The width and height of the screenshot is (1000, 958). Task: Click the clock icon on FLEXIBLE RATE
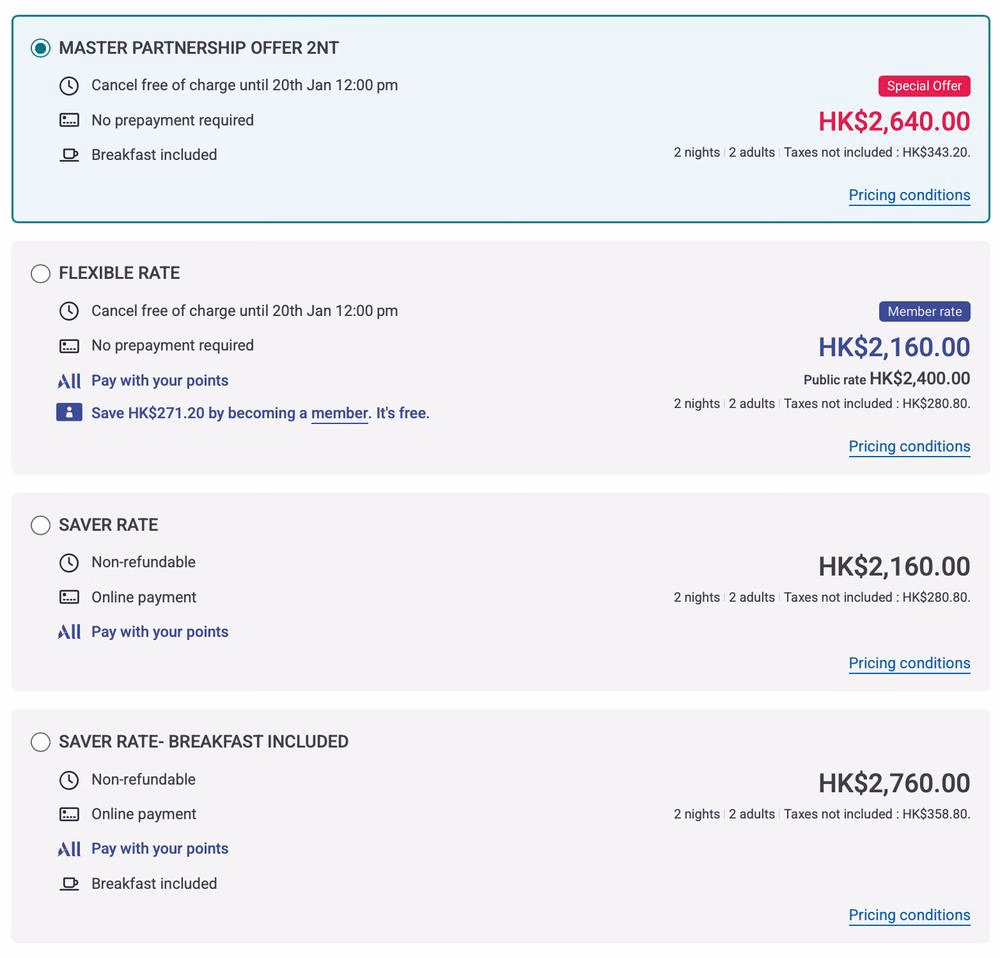pos(69,311)
